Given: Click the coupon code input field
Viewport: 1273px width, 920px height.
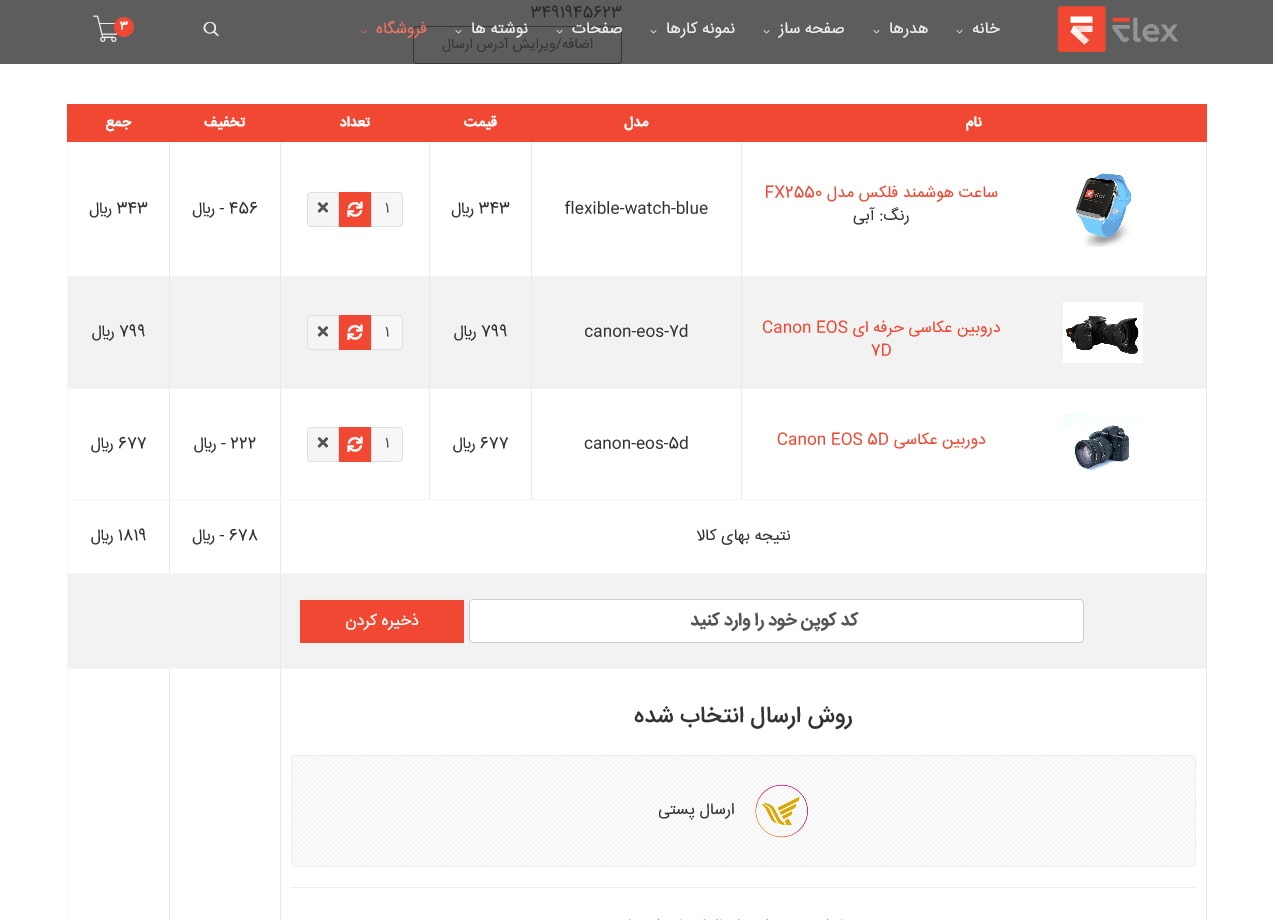Looking at the screenshot, I should coord(776,621).
